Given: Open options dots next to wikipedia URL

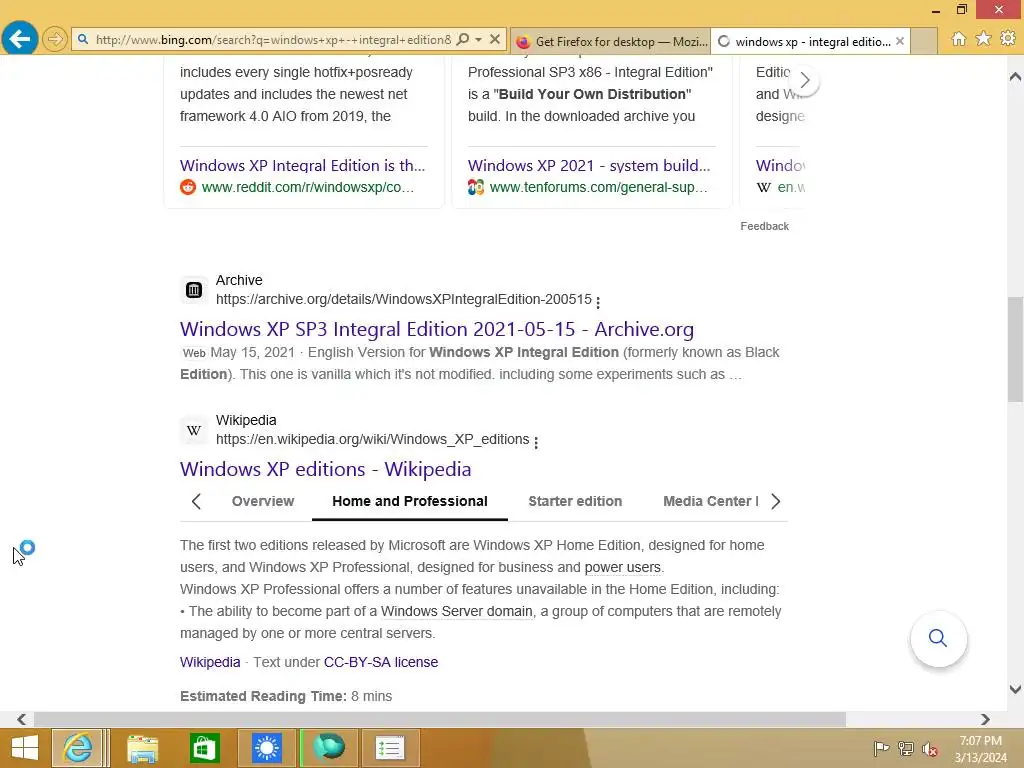Looking at the screenshot, I should click(x=536, y=442).
